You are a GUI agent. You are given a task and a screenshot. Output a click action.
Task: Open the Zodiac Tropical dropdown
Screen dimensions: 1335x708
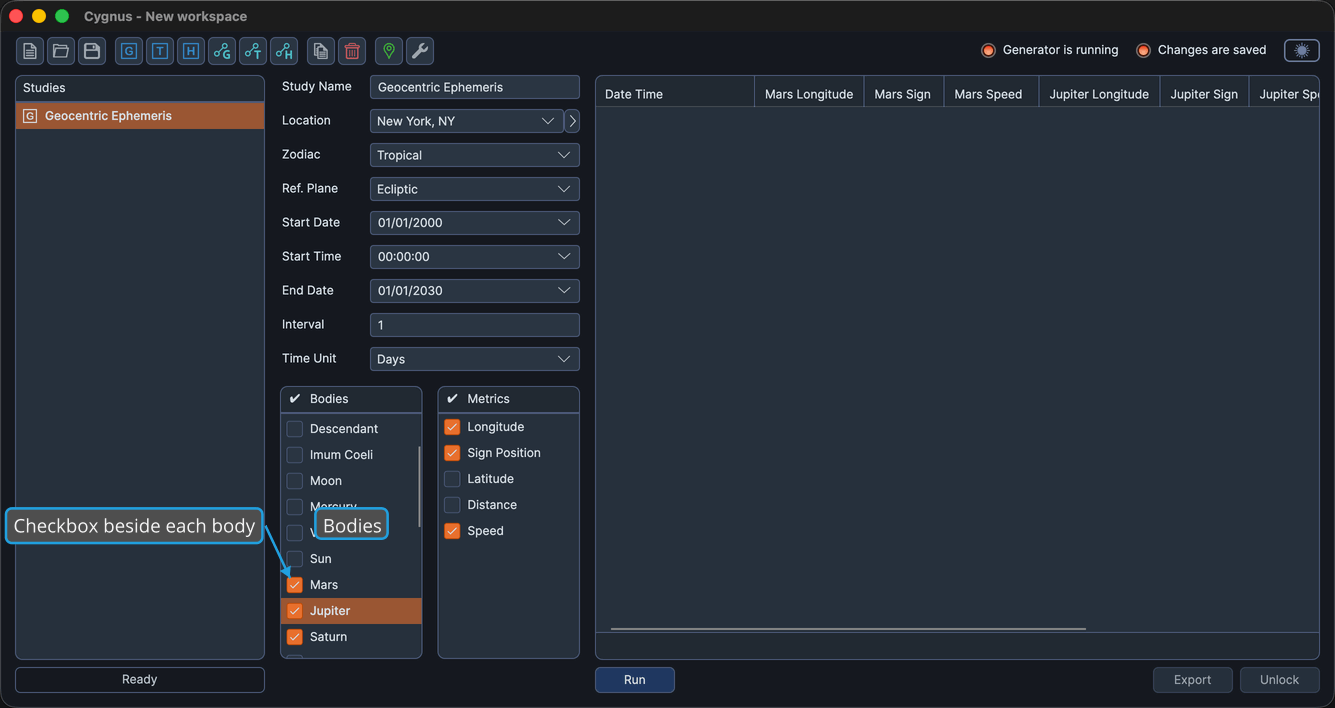(x=474, y=155)
